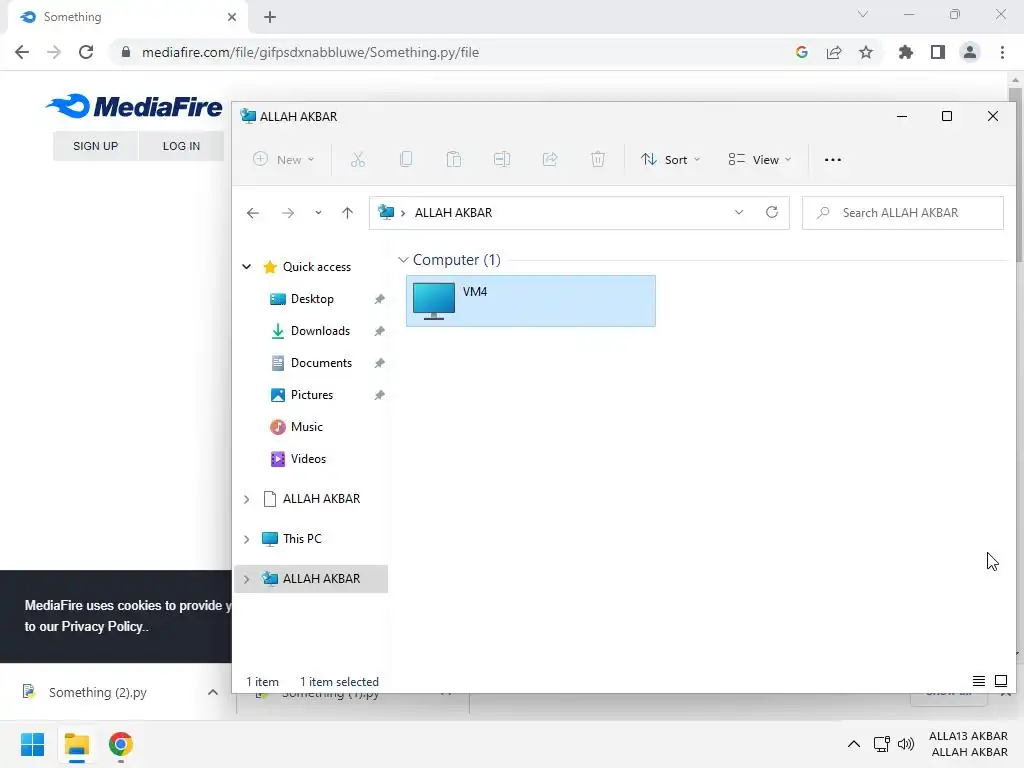Open Chrome side panel icon
Viewport: 1024px width, 768px height.
[938, 52]
